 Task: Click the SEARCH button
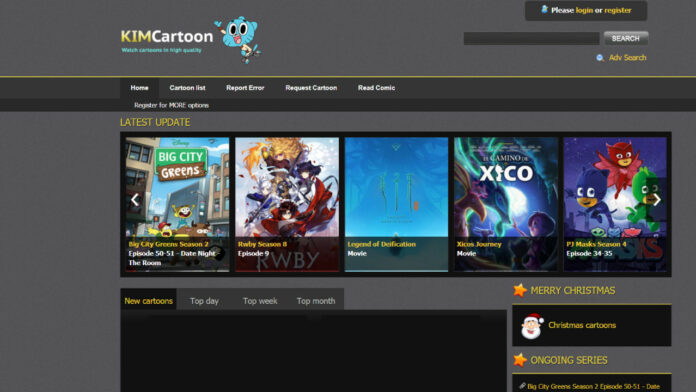625,39
